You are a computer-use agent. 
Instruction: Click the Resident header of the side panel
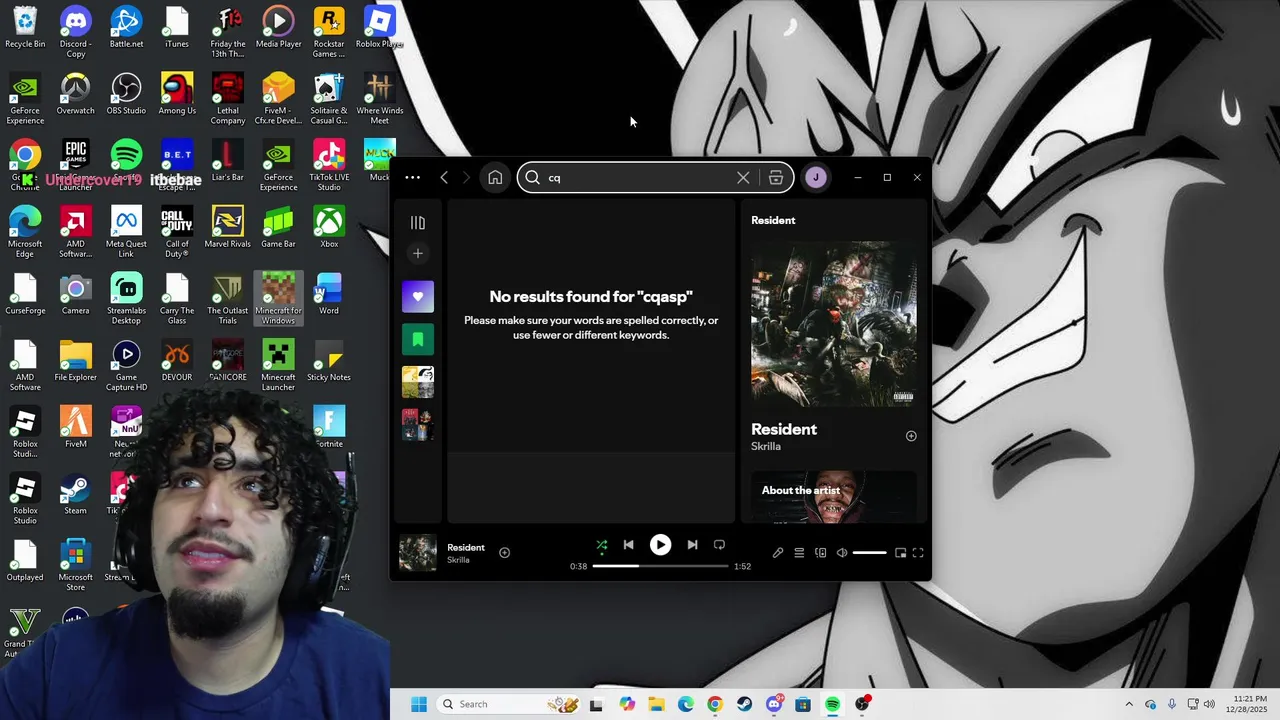[x=773, y=220]
